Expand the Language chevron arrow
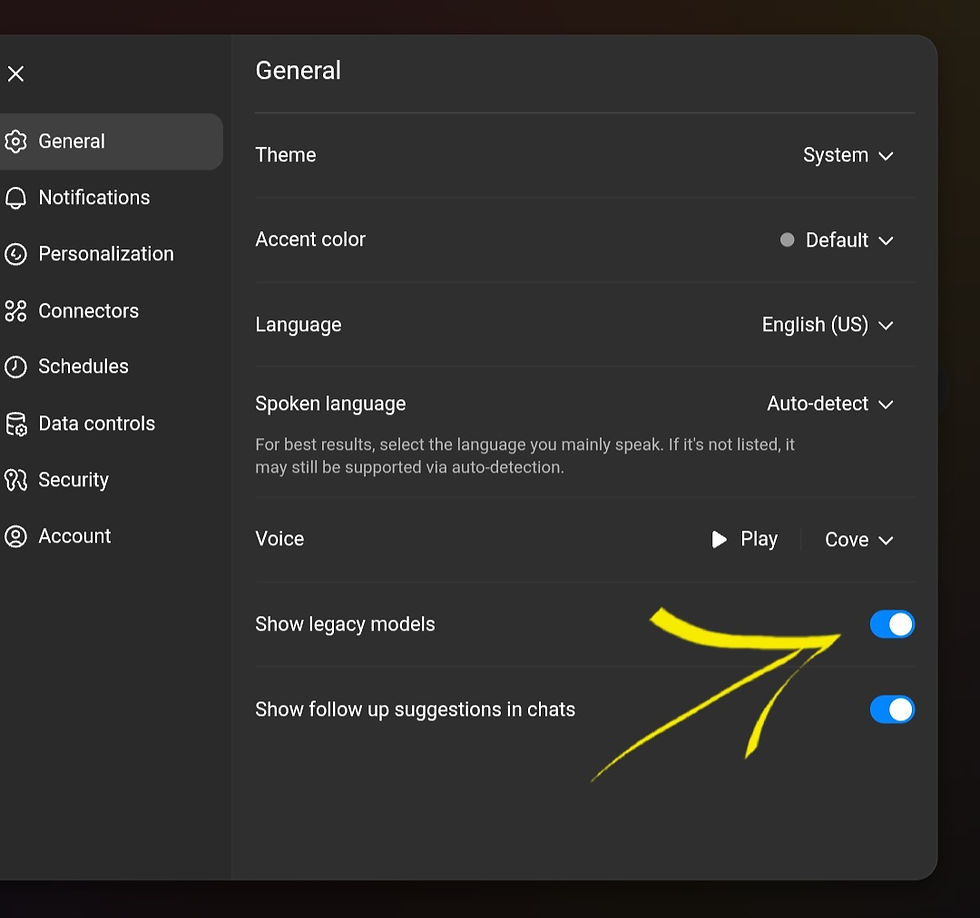This screenshot has width=980, height=918. [886, 326]
